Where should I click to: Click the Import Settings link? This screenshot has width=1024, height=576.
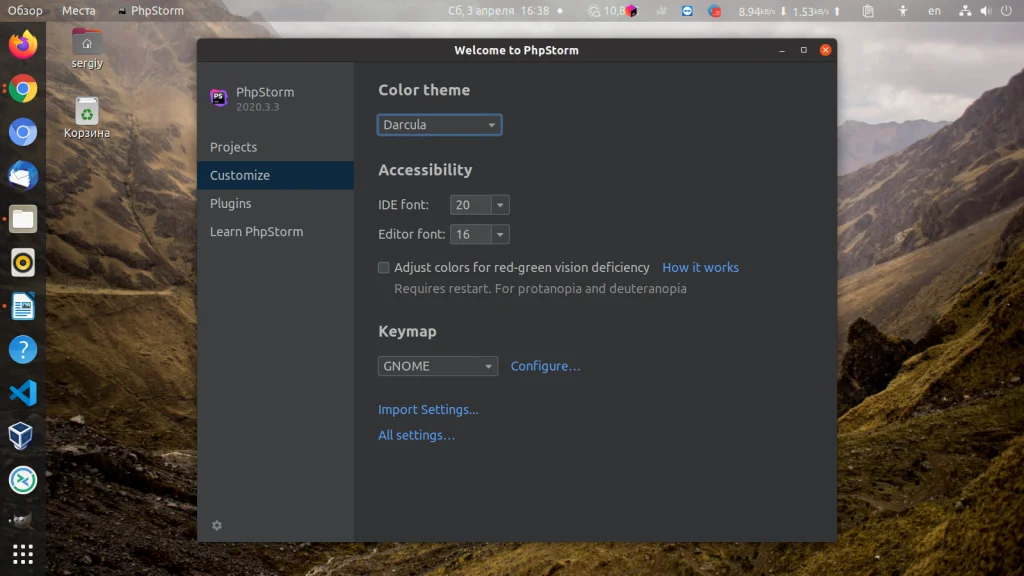click(428, 409)
